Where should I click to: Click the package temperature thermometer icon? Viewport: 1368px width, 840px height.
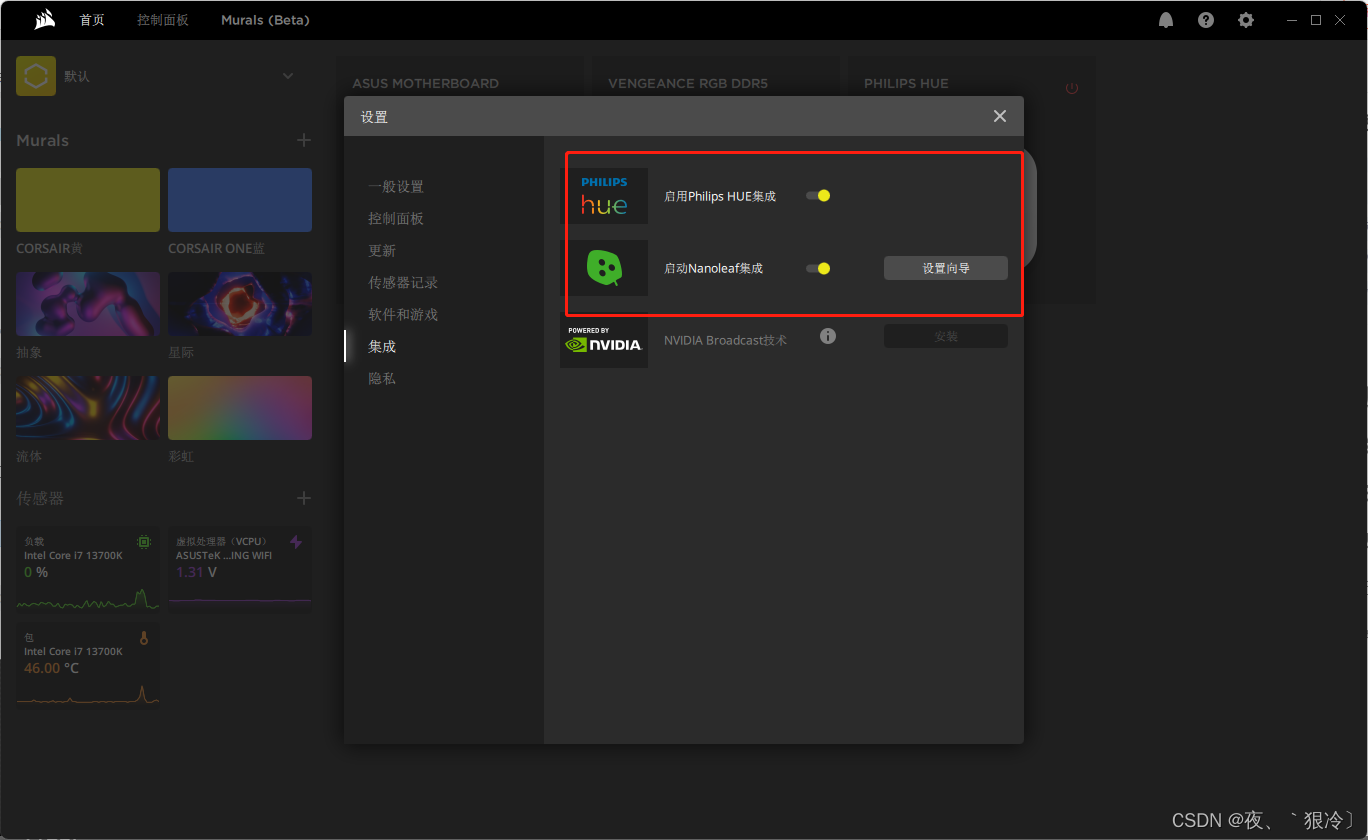point(144,638)
